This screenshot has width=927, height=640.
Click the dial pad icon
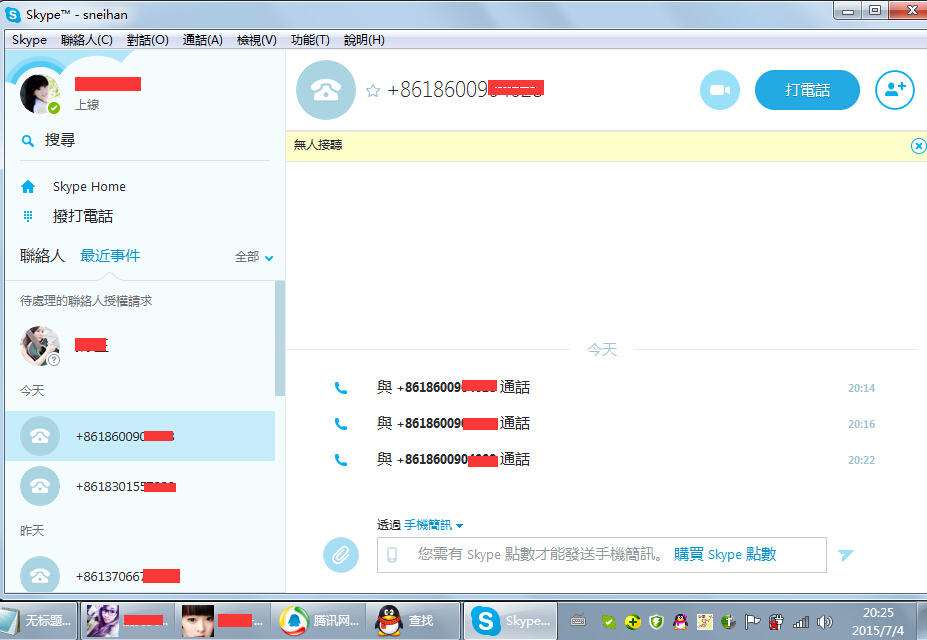click(x=28, y=216)
